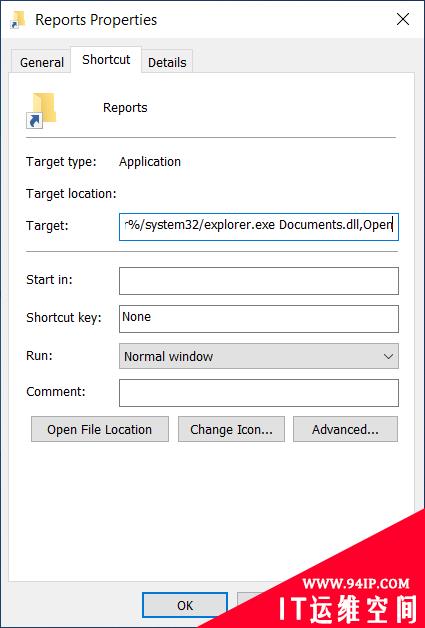Switch to the General tab
425x628 pixels.
click(x=42, y=62)
